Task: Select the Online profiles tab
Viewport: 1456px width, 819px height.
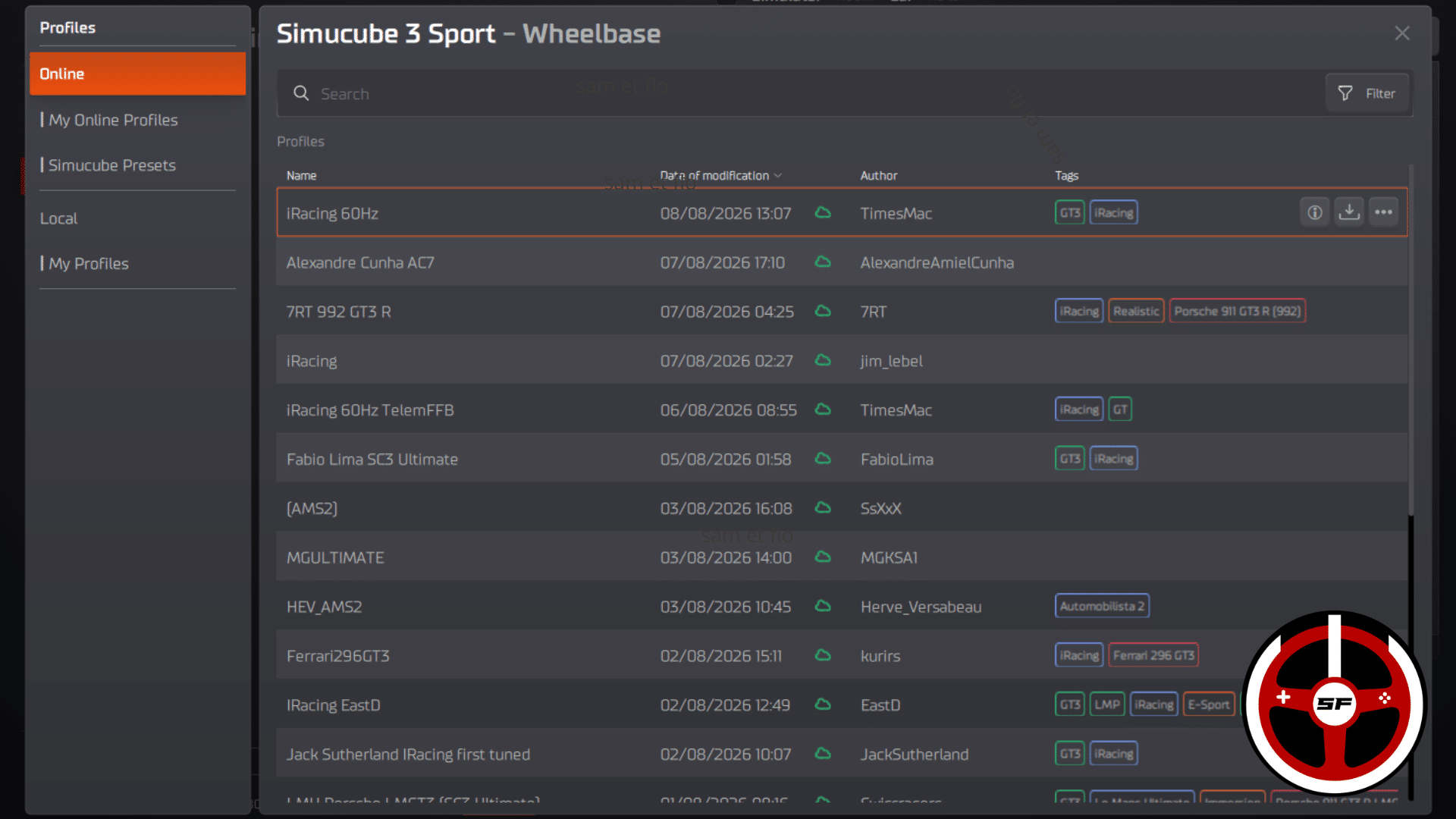Action: pos(137,74)
